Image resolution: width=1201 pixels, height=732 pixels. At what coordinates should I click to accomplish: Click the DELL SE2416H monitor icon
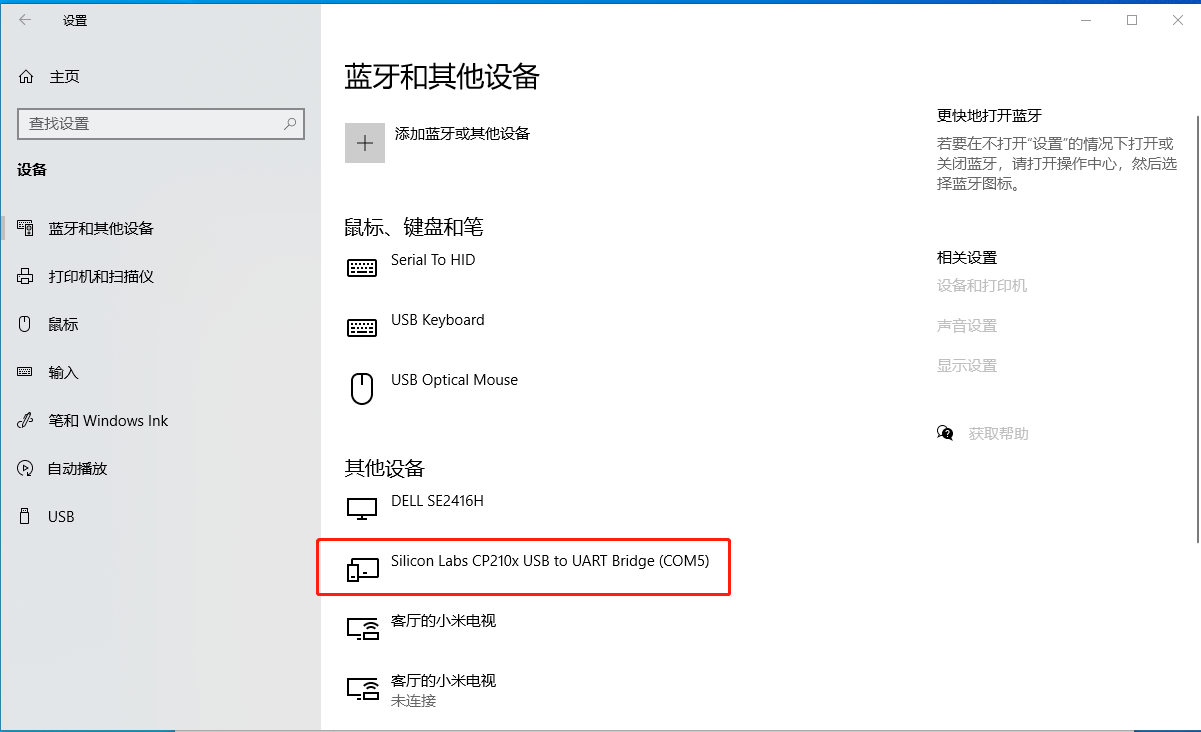pos(362,508)
